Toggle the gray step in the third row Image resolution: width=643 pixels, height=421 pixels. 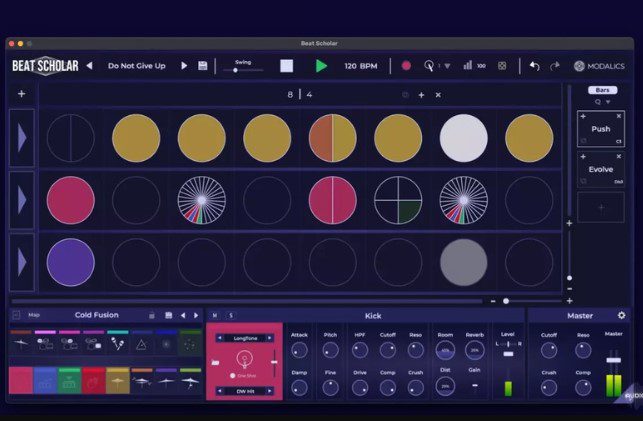463,262
